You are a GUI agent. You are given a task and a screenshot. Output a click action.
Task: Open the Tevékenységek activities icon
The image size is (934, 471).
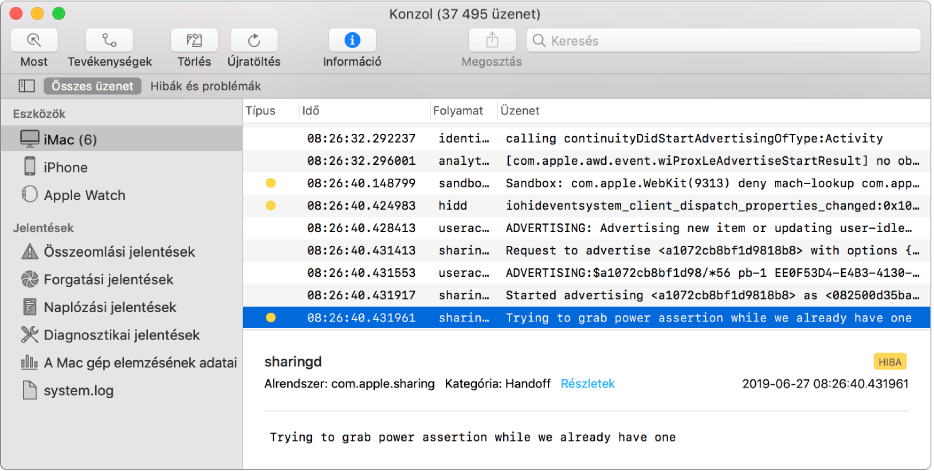point(110,40)
